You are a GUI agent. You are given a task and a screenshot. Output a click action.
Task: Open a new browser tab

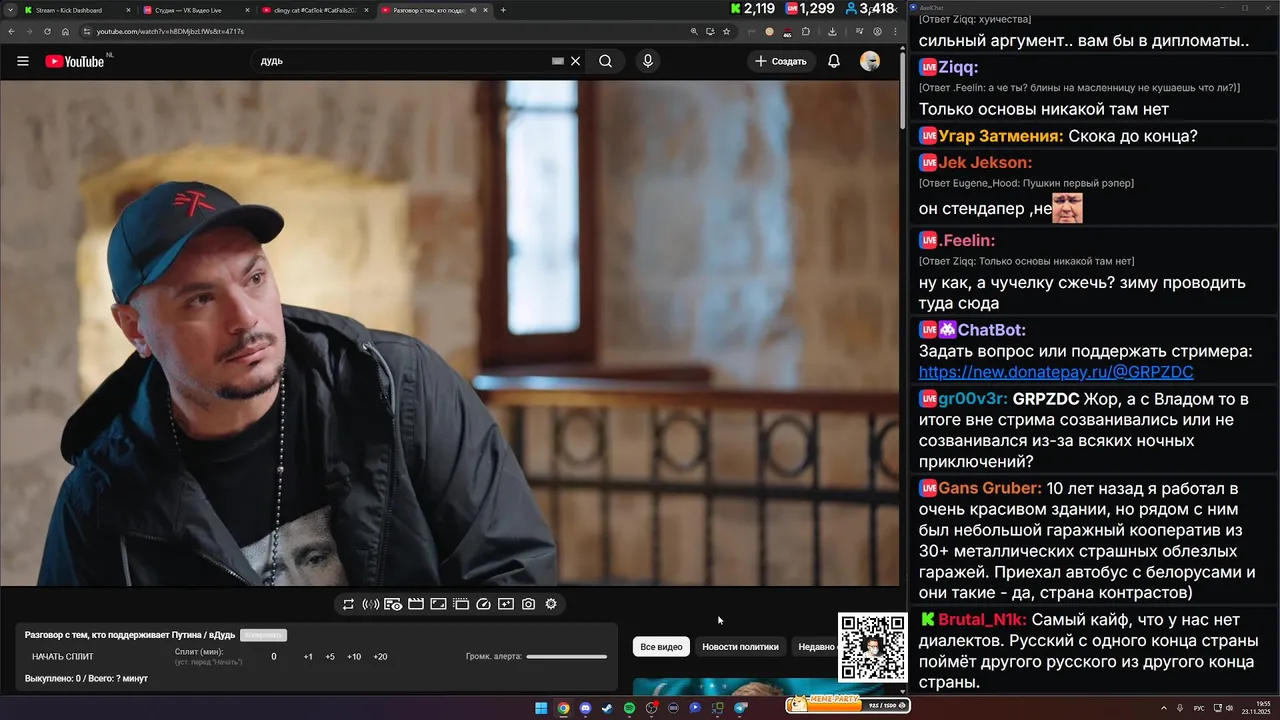pyautogui.click(x=503, y=10)
